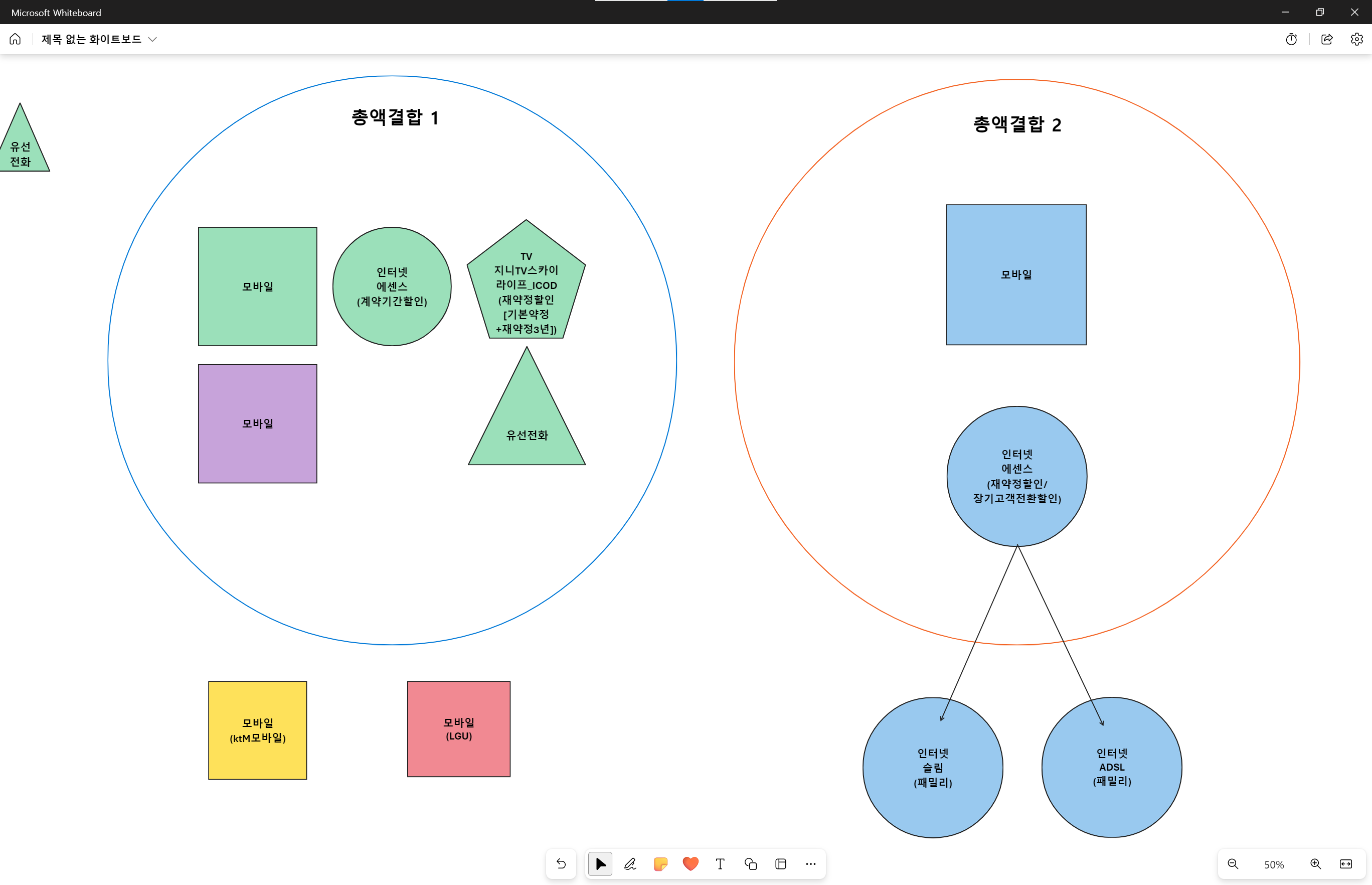Click the 50% zoom level
Image resolution: width=1372 pixels, height=885 pixels.
click(x=1274, y=864)
